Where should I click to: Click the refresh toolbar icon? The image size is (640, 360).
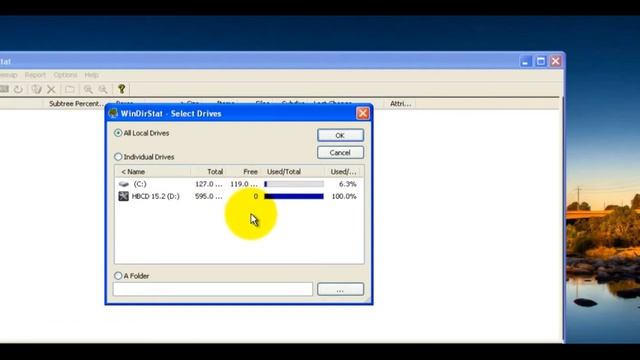(18, 89)
